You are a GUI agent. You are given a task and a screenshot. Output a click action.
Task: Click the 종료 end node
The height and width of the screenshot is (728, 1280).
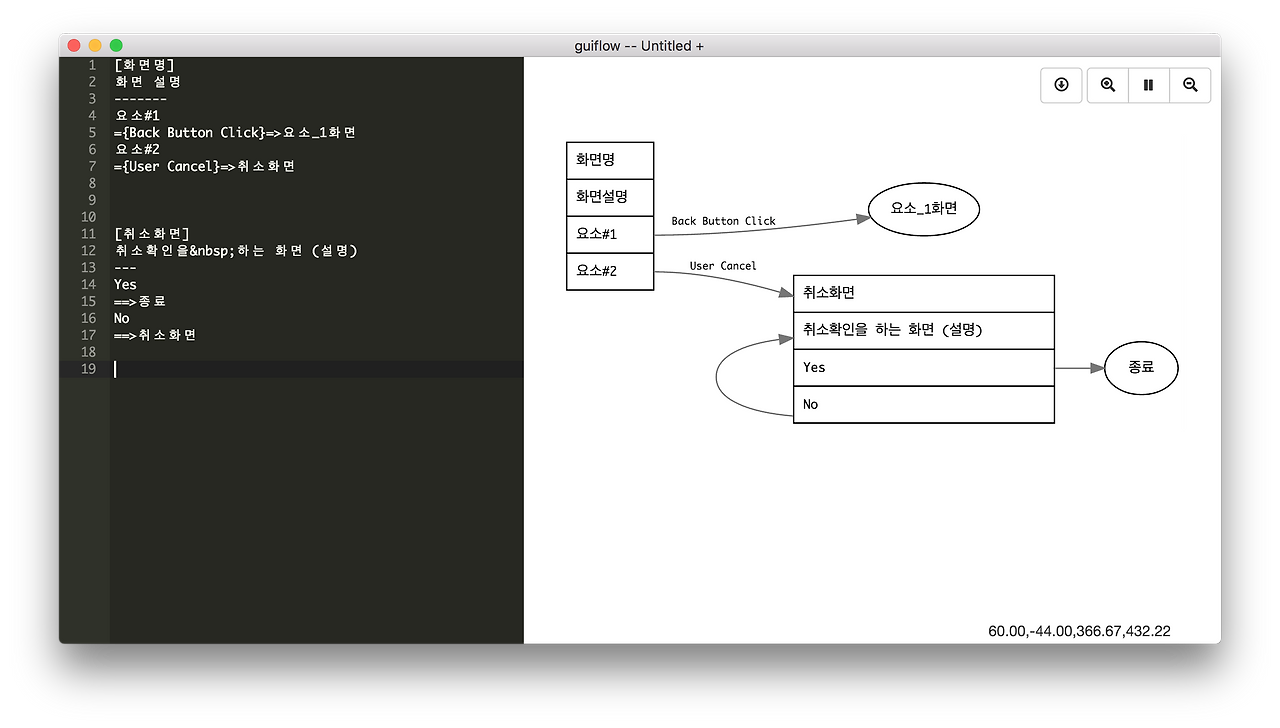click(x=1141, y=368)
